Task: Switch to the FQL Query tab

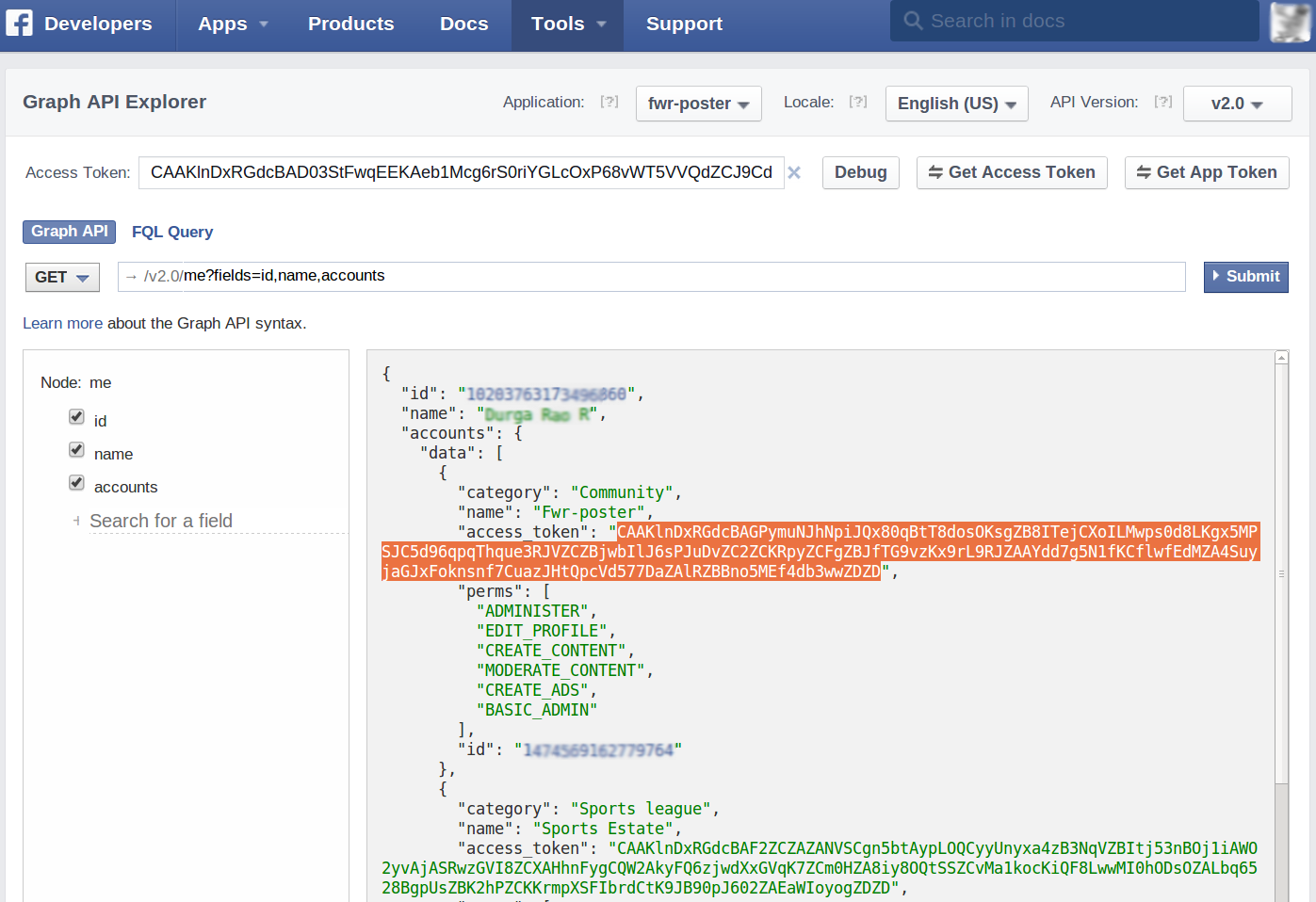Action: click(x=172, y=232)
